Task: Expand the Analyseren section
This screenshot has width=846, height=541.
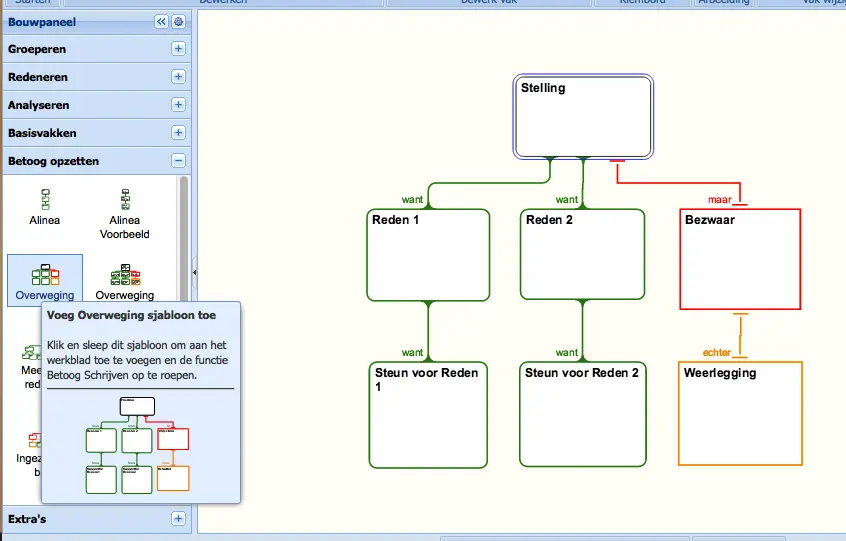Action: tap(178, 105)
